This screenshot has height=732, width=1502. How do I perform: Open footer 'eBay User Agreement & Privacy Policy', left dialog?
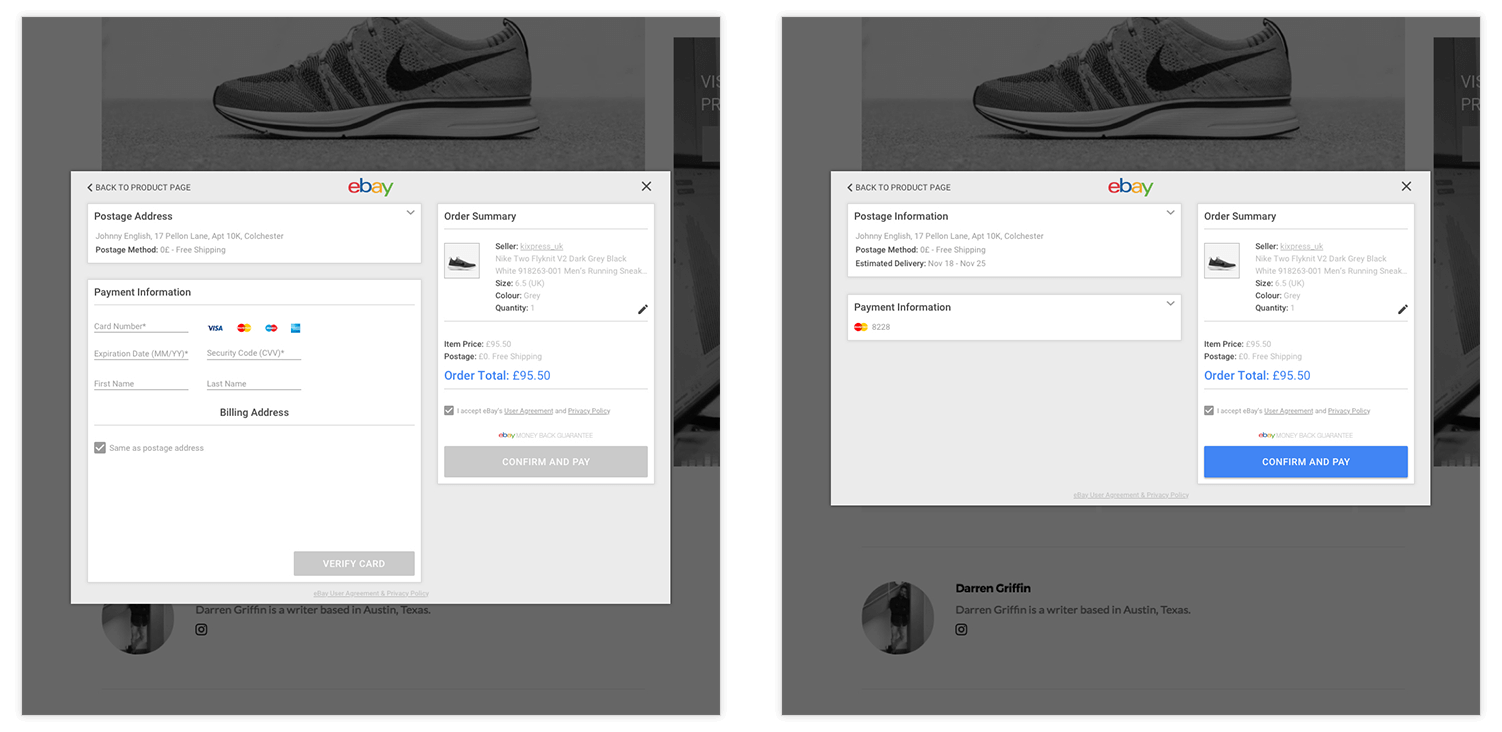coord(371,593)
